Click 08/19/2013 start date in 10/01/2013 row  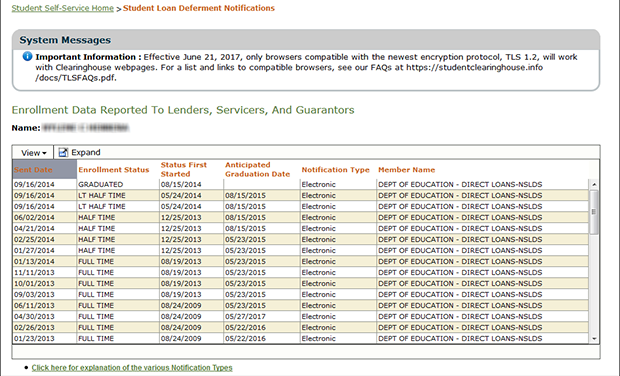(191, 283)
